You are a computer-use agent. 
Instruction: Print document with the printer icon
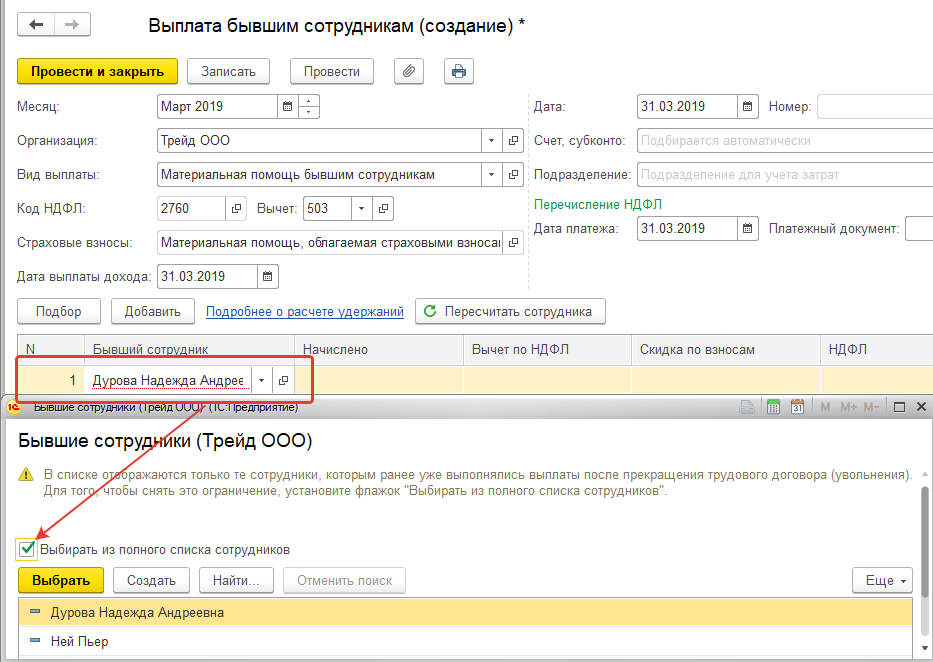pos(459,71)
